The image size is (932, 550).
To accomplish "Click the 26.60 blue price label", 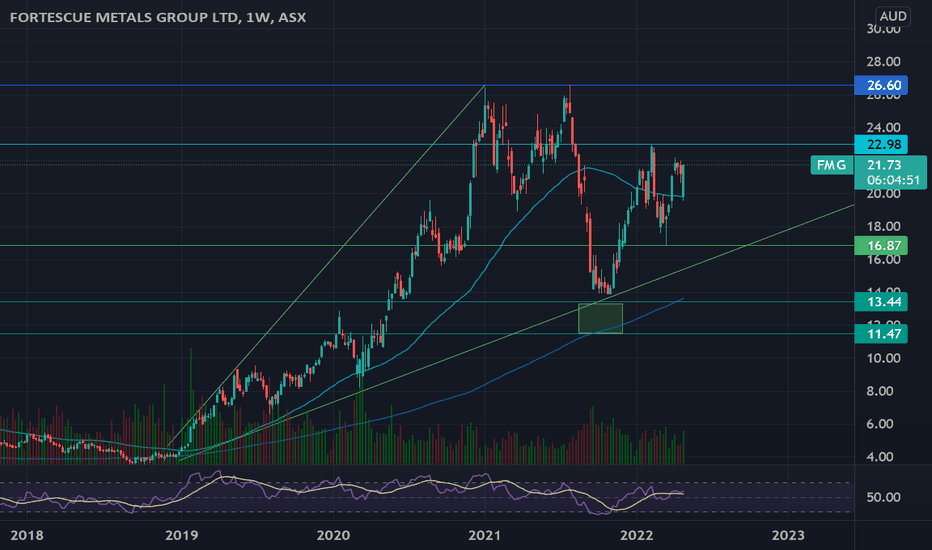I will 881,85.
